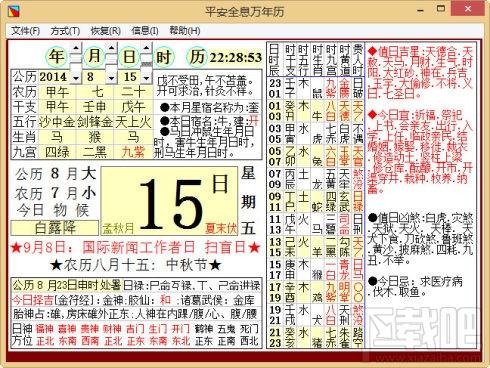Image resolution: width=490 pixels, height=368 pixels.
Task: Click the 21-23 癸亥 hour row
Action: (316, 337)
